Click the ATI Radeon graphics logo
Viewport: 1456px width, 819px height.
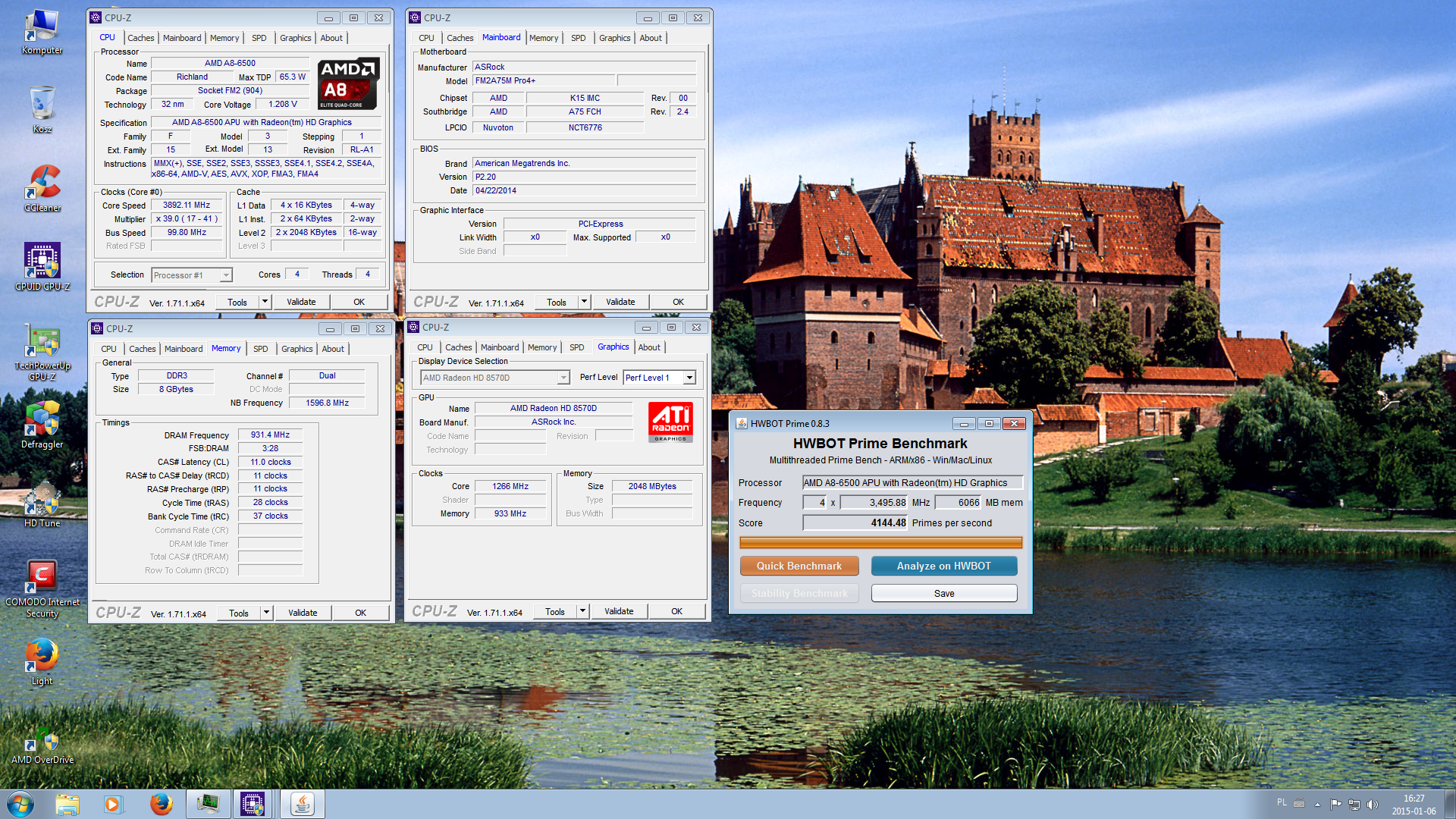tap(670, 422)
